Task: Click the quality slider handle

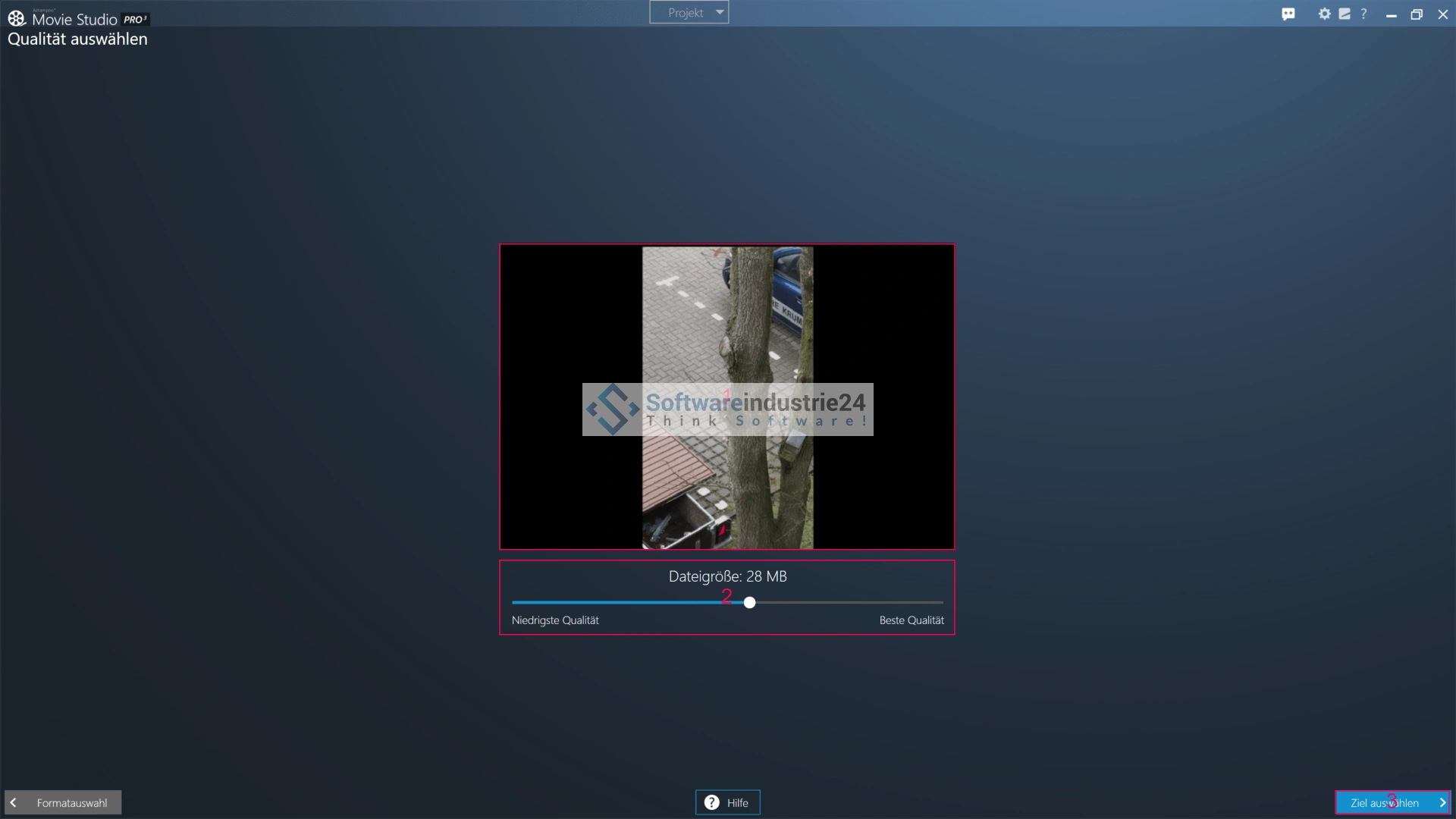Action: pos(749,602)
